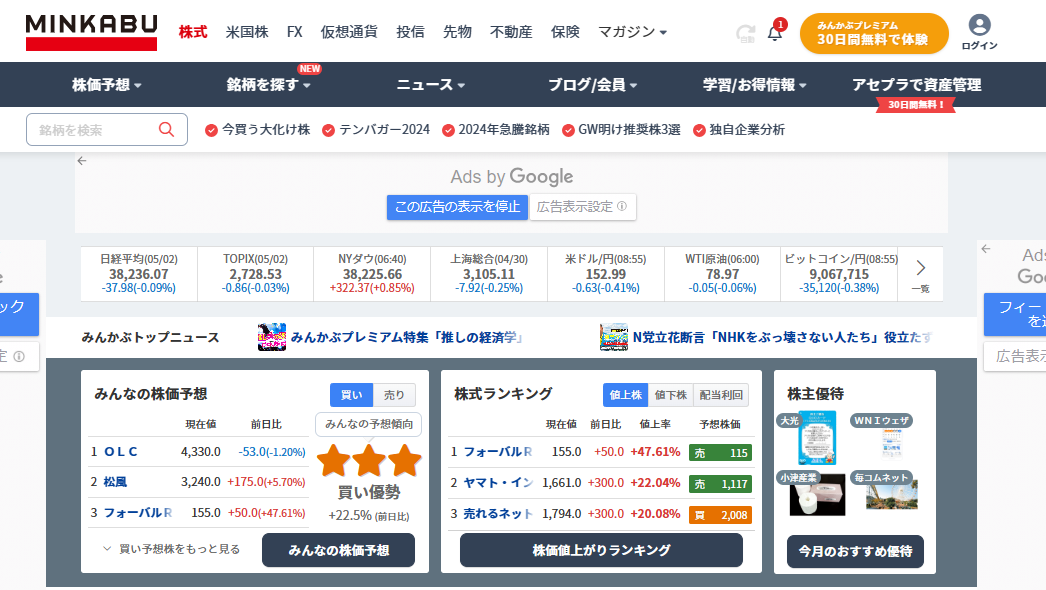Open the 不動産 top tab

pyautogui.click(x=511, y=32)
